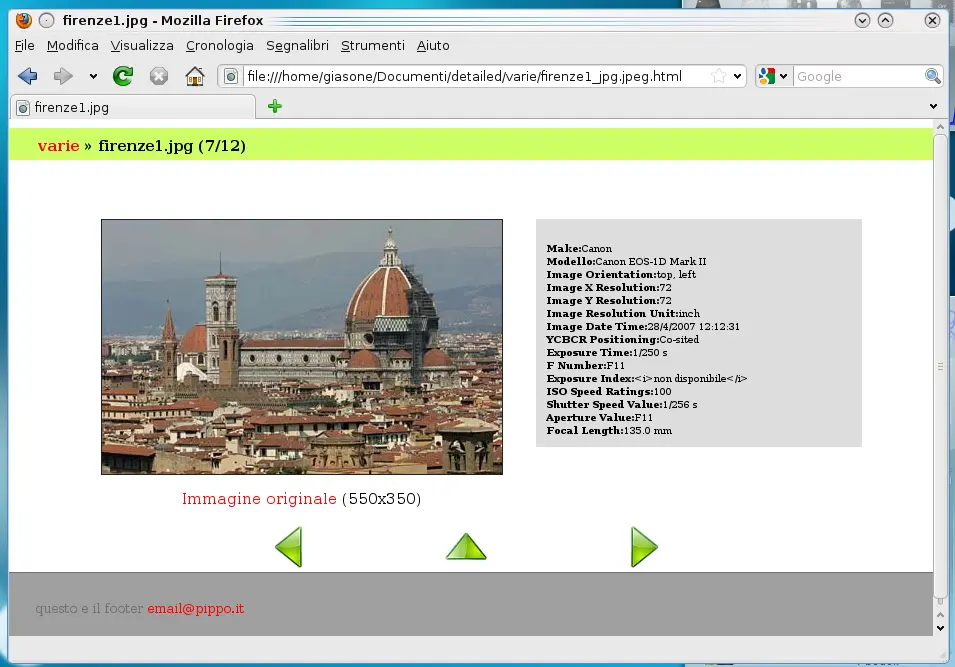Bookmark this page with the star icon
Screen dimensions: 955x667
pyautogui.click(x=719, y=76)
